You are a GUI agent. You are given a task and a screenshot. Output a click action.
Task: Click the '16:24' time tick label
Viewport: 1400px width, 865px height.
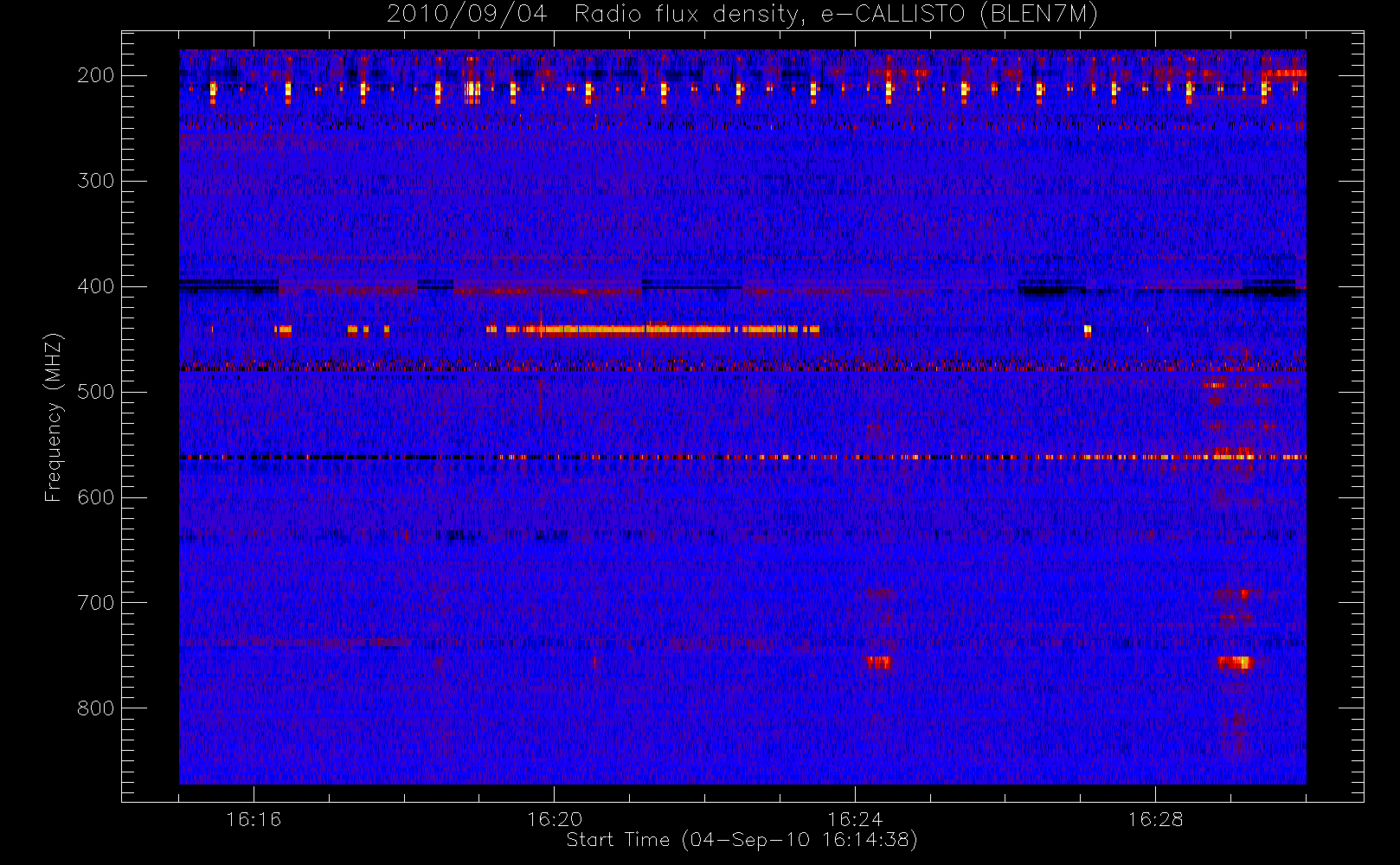[854, 818]
